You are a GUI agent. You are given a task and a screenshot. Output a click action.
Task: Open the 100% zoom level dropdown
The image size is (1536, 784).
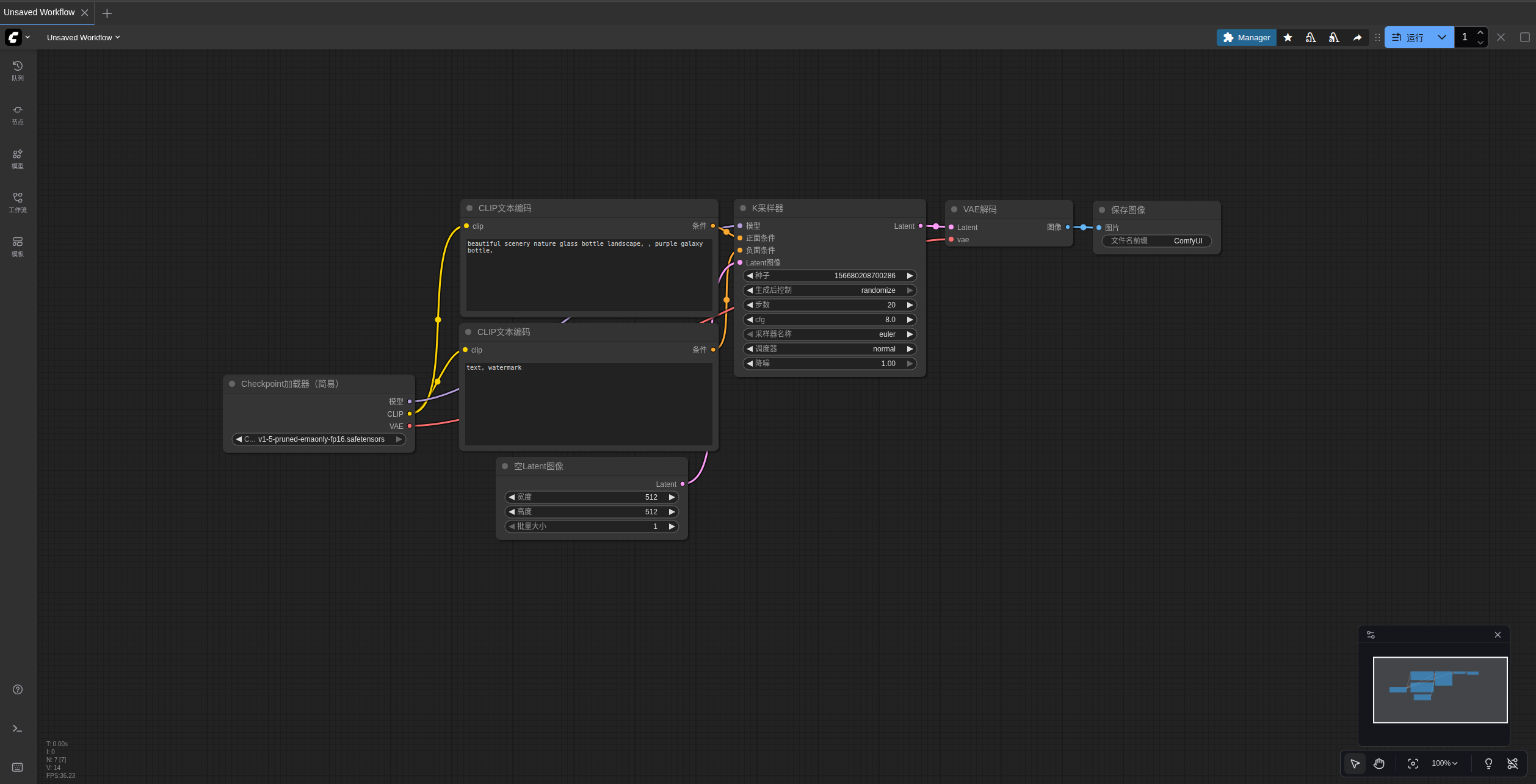click(x=1444, y=763)
